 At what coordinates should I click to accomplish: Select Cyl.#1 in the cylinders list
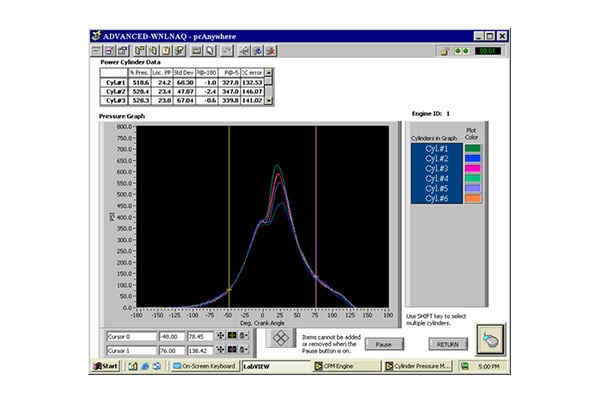tap(437, 149)
